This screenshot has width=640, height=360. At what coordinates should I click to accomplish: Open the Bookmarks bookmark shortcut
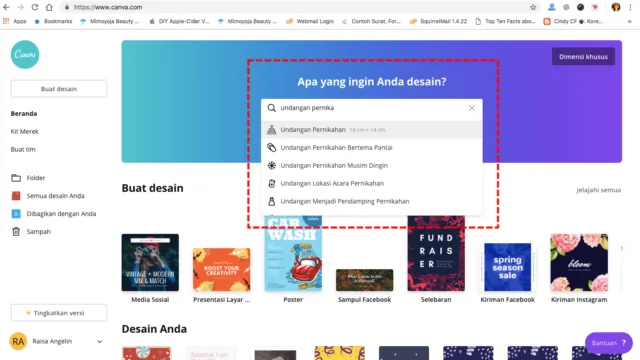(x=53, y=21)
